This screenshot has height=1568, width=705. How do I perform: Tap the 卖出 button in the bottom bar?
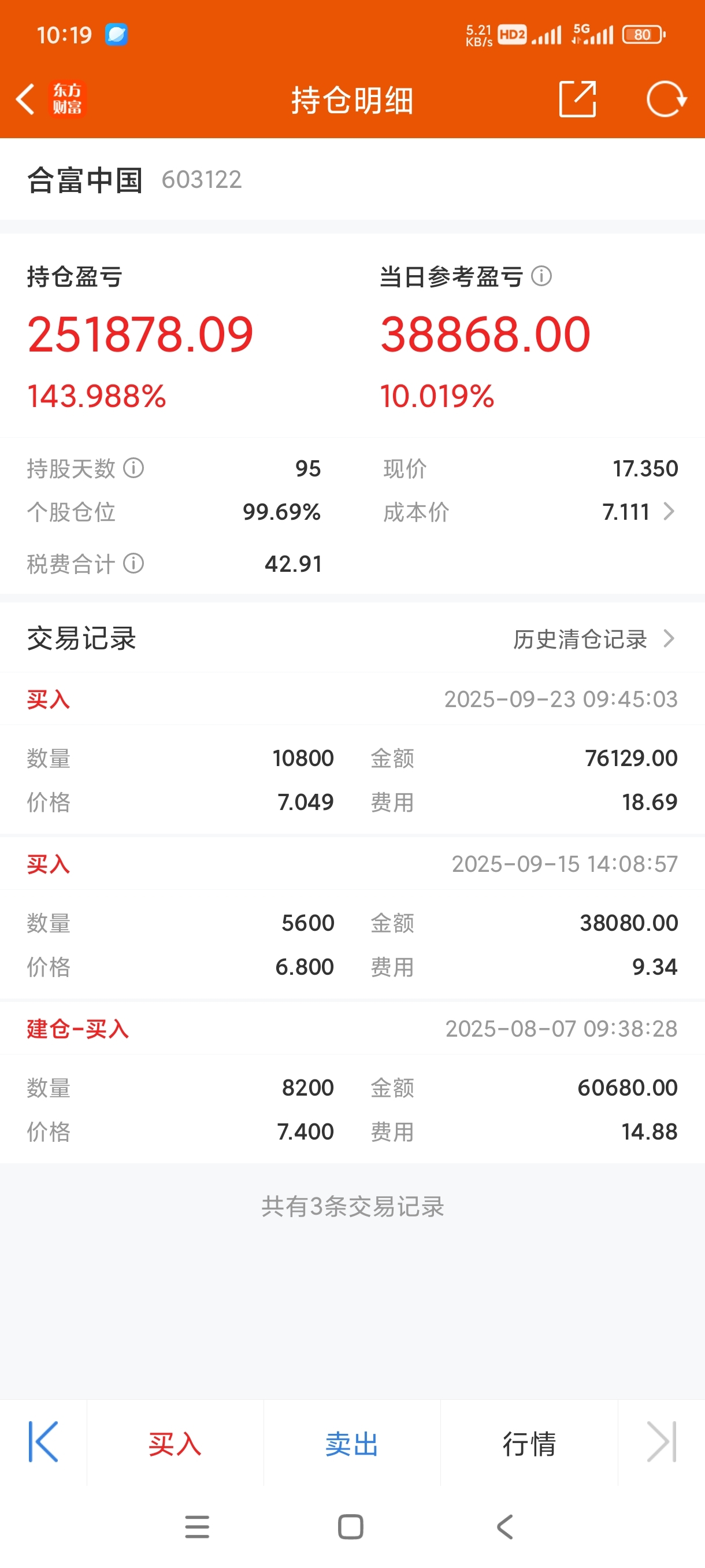pos(352,1443)
